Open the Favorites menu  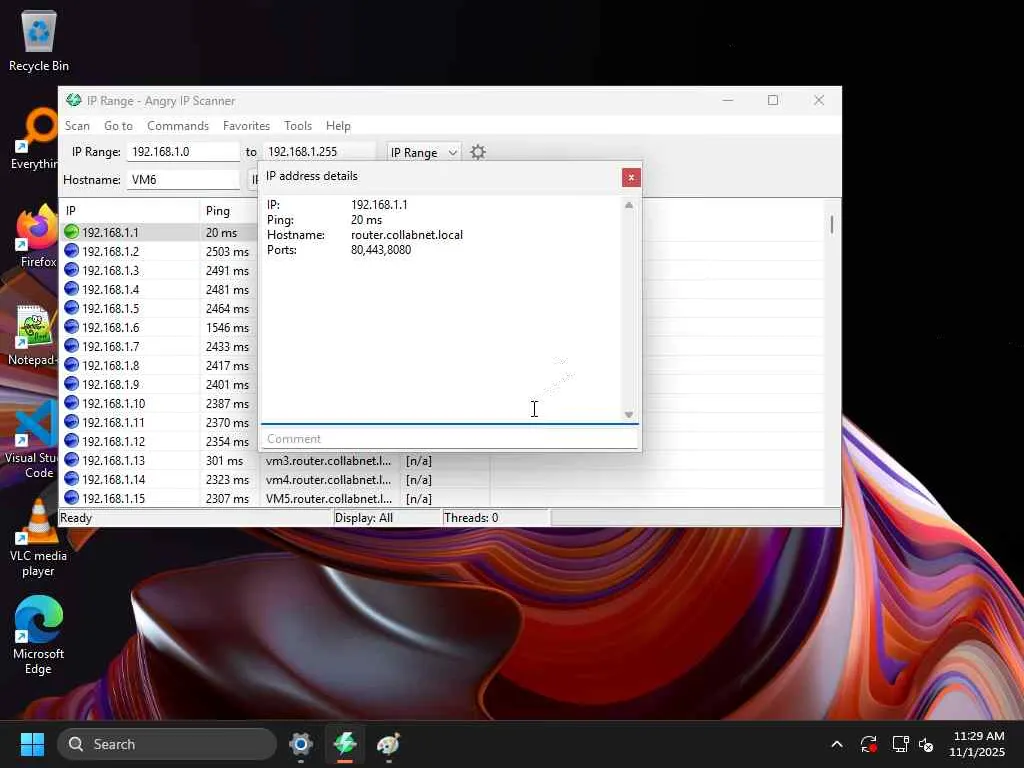(246, 126)
